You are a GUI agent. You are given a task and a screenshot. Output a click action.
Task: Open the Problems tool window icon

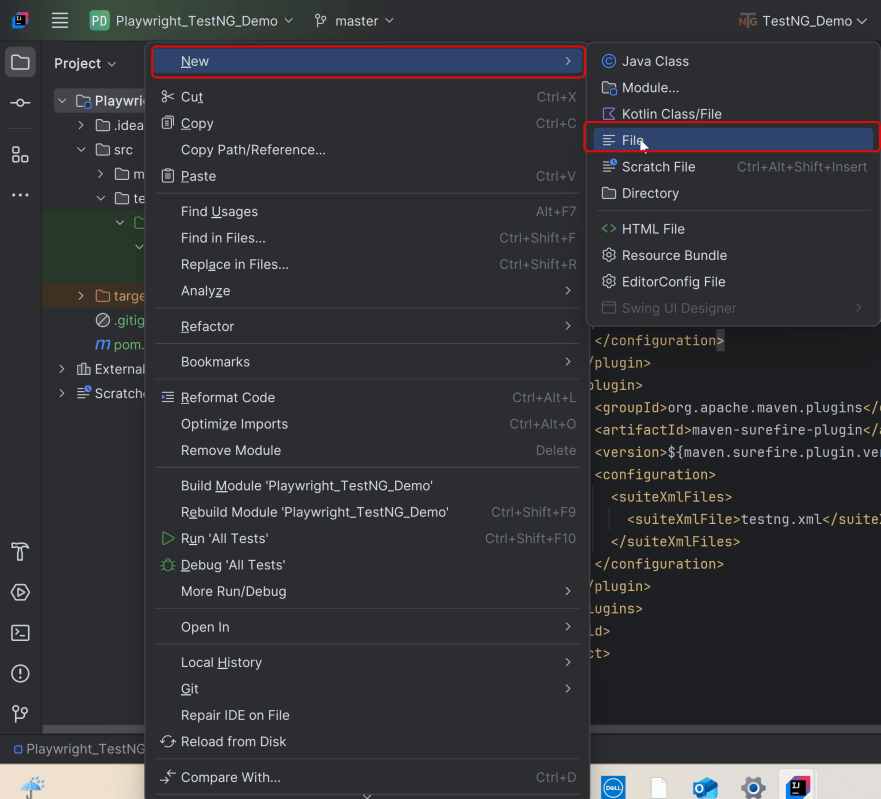coord(20,673)
